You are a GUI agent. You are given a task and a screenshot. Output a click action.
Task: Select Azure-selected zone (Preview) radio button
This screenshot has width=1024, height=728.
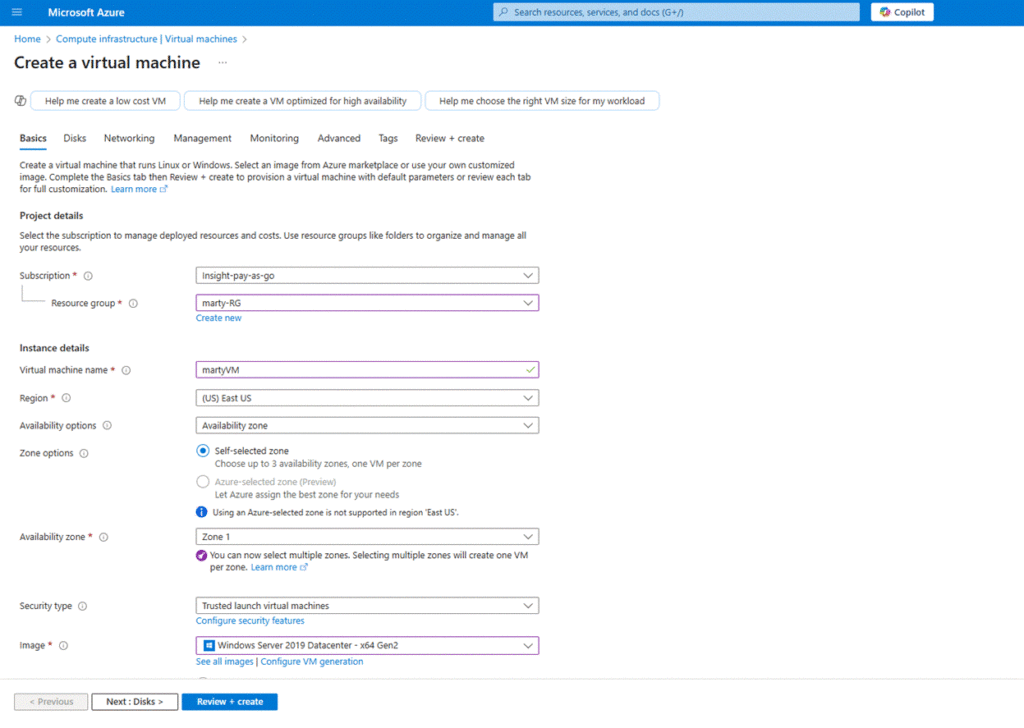point(203,481)
